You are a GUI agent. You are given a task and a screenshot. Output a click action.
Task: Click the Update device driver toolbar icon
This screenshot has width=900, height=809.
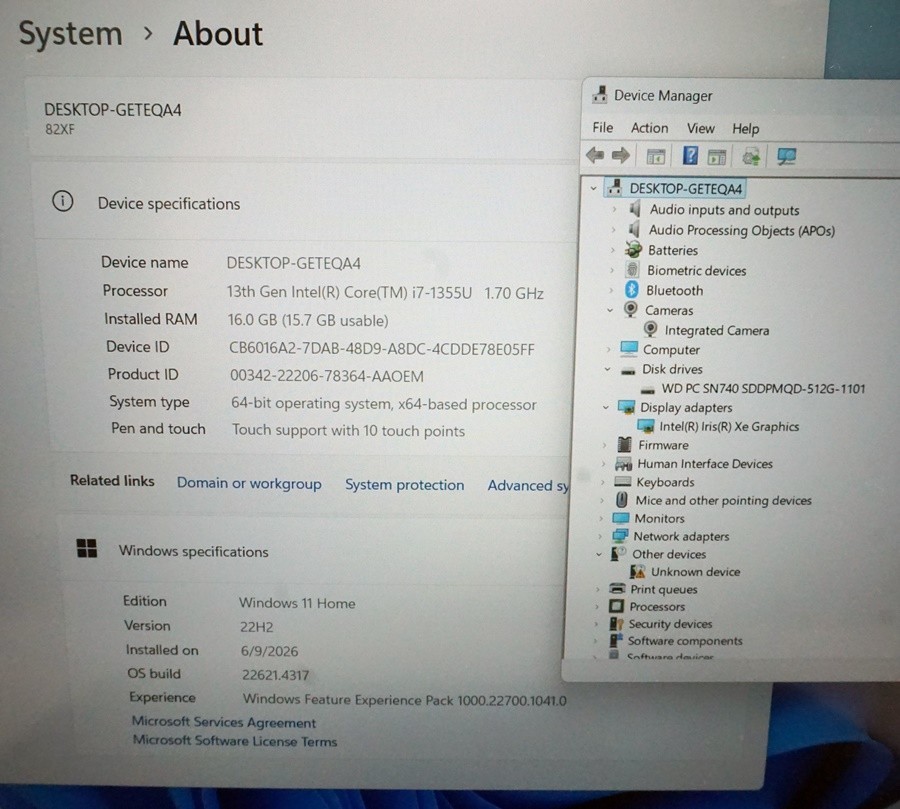click(x=751, y=156)
